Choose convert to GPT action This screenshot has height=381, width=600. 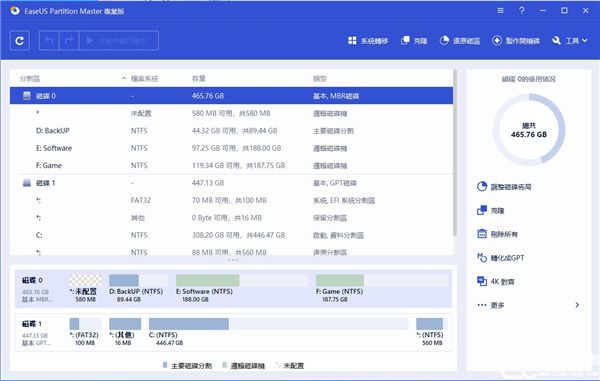(501, 258)
